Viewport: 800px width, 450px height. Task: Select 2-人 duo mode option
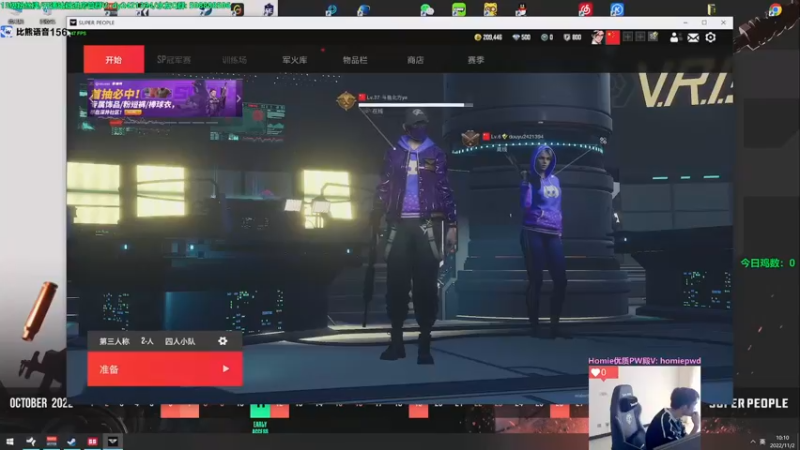pos(147,341)
